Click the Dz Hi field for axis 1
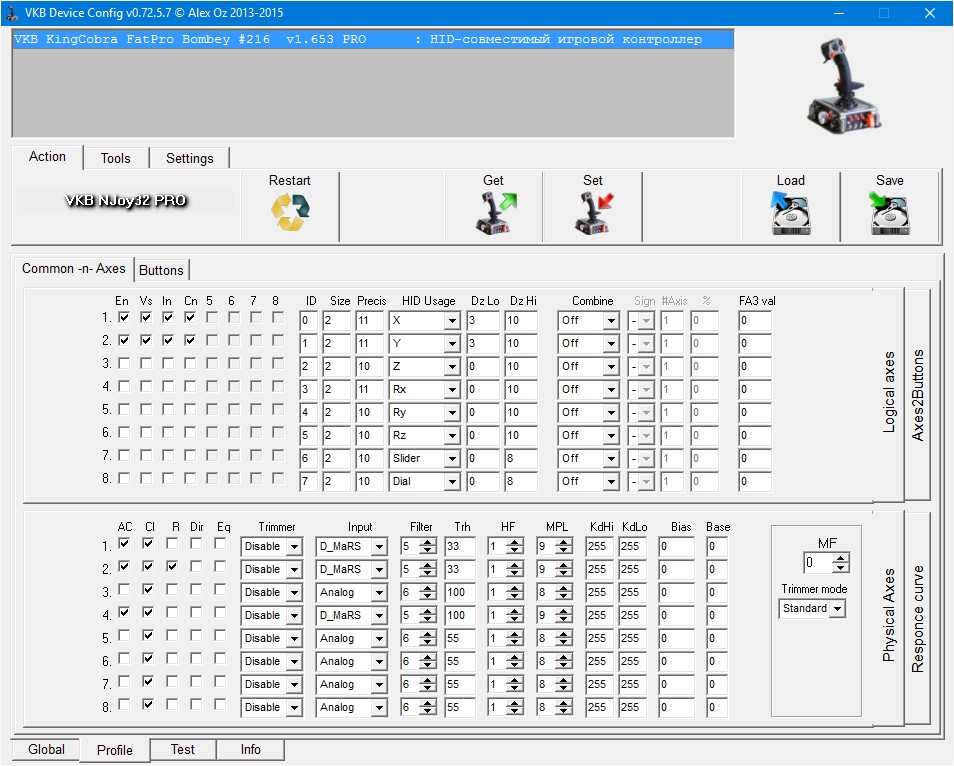 [x=520, y=321]
